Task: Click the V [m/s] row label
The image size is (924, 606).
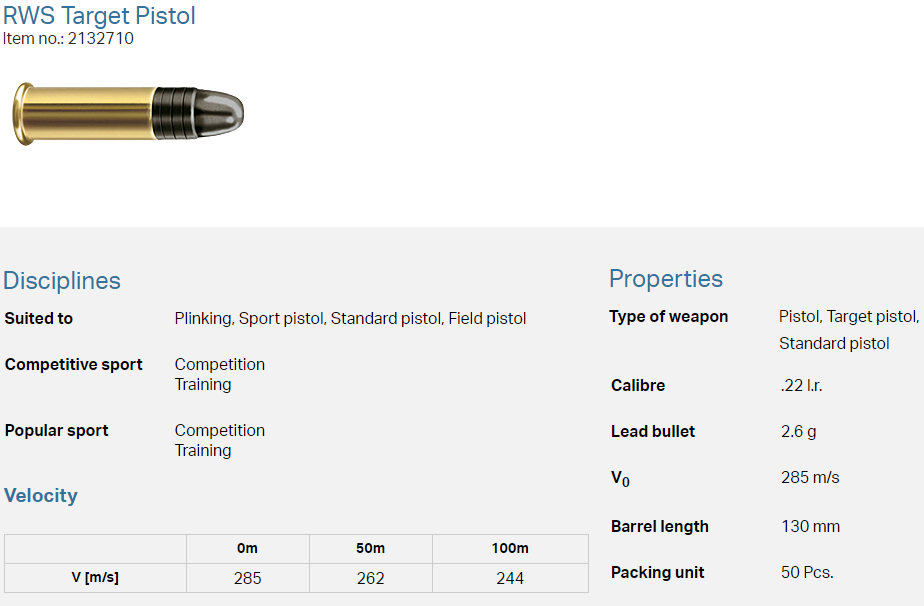Action: tap(95, 578)
